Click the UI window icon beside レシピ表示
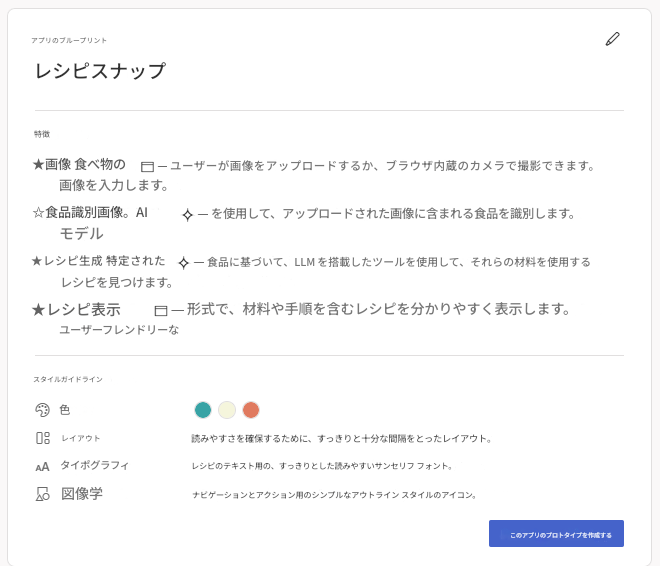 160,311
